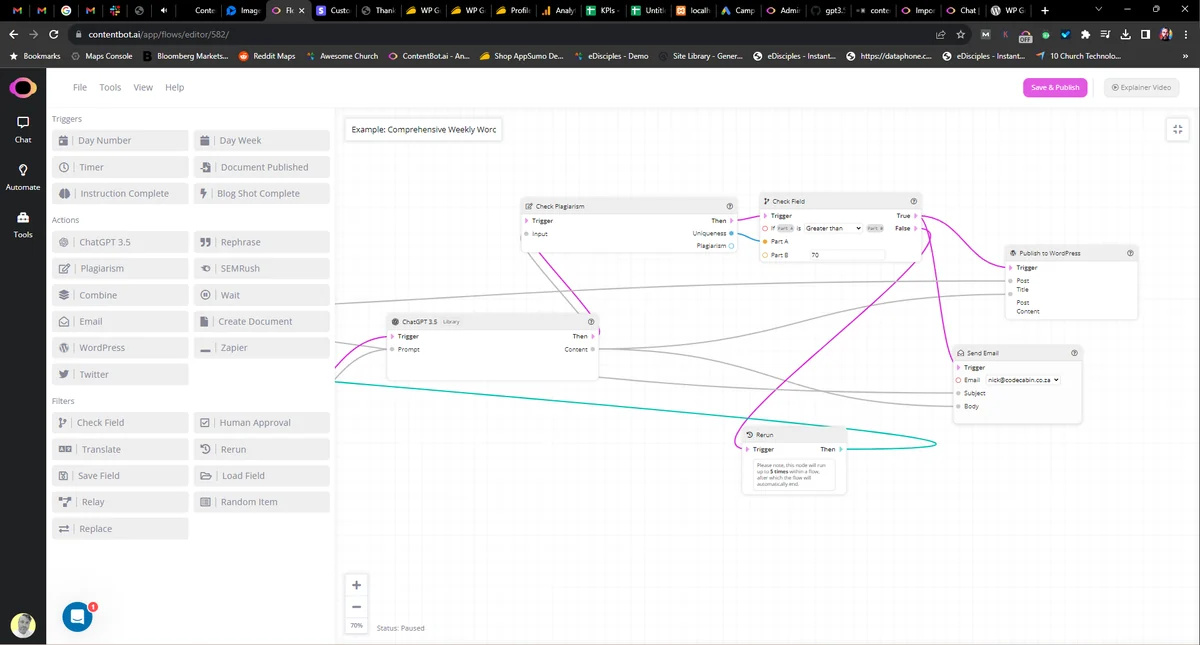Open the Send Email address dropdown
This screenshot has width=1200, height=645.
(x=1023, y=380)
